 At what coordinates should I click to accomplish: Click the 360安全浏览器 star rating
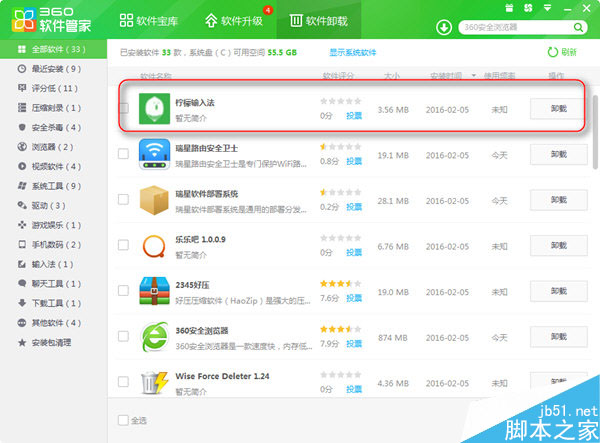[341, 329]
